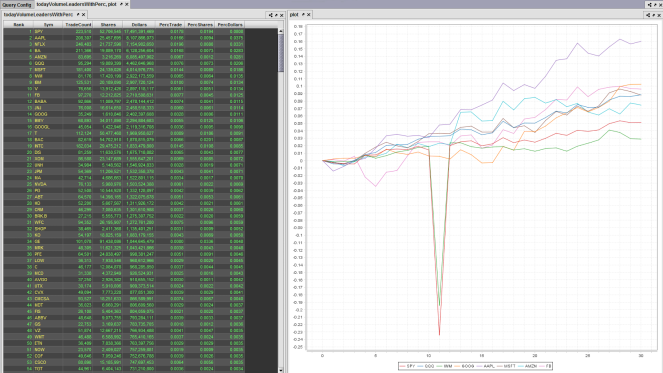This screenshot has width=663, height=373.
Task: Sort by the TradeCount column header
Action: coord(78,25)
